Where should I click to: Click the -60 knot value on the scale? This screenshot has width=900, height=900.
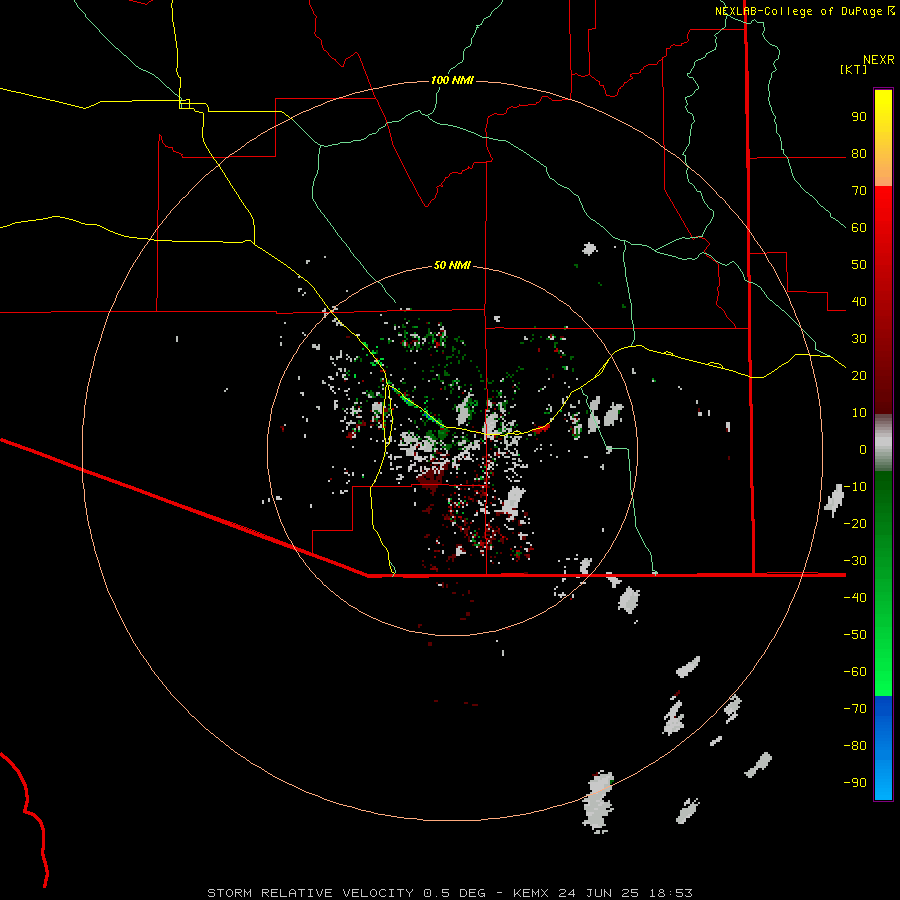click(x=855, y=672)
